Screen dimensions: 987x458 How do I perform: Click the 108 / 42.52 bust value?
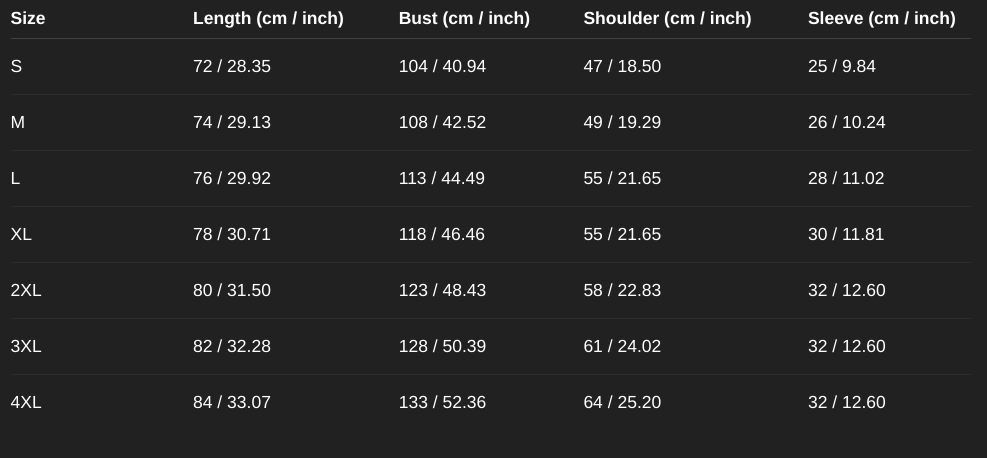[x=442, y=122]
